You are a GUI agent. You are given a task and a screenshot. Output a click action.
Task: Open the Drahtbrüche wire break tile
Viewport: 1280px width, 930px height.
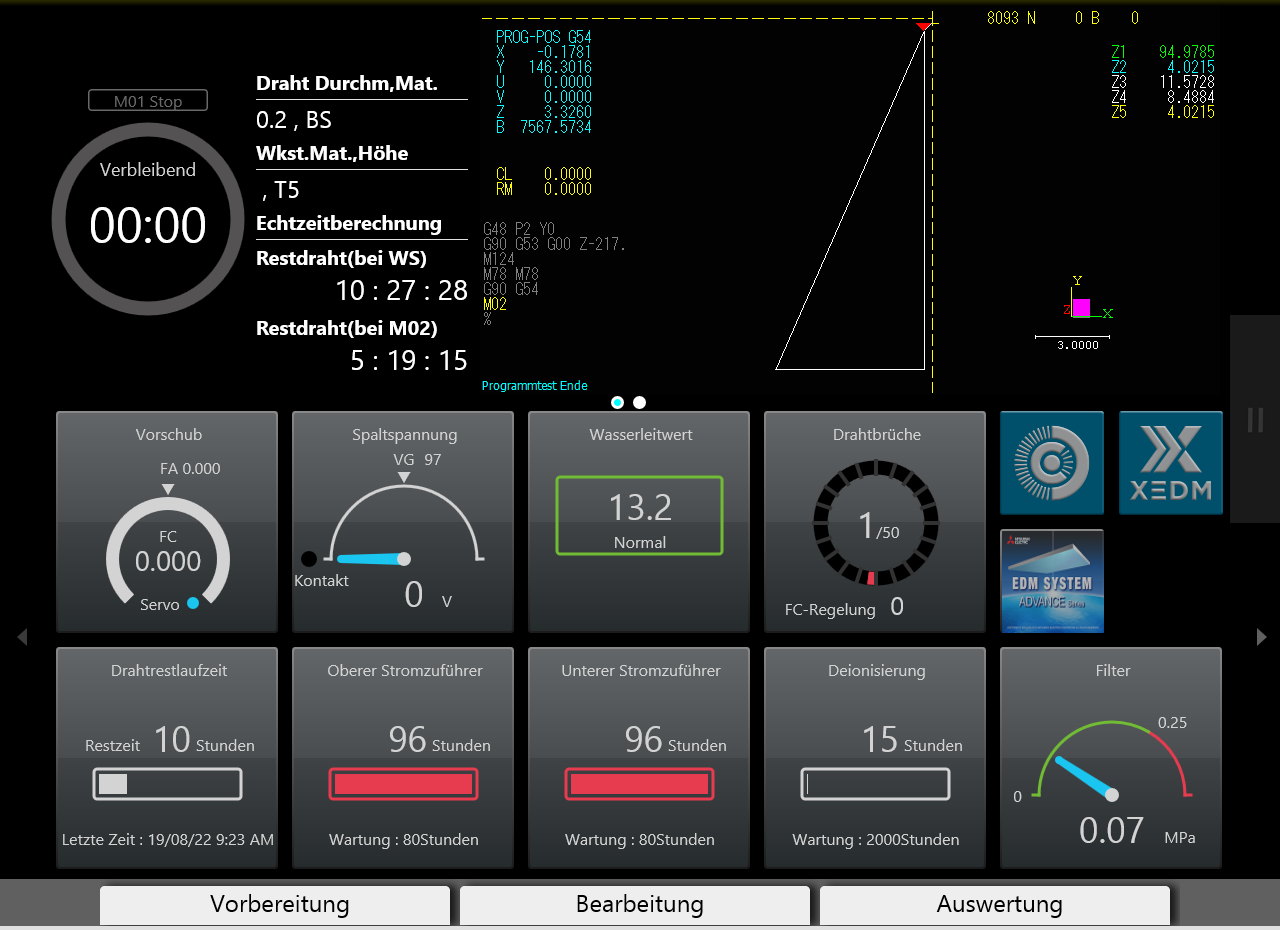[875, 522]
